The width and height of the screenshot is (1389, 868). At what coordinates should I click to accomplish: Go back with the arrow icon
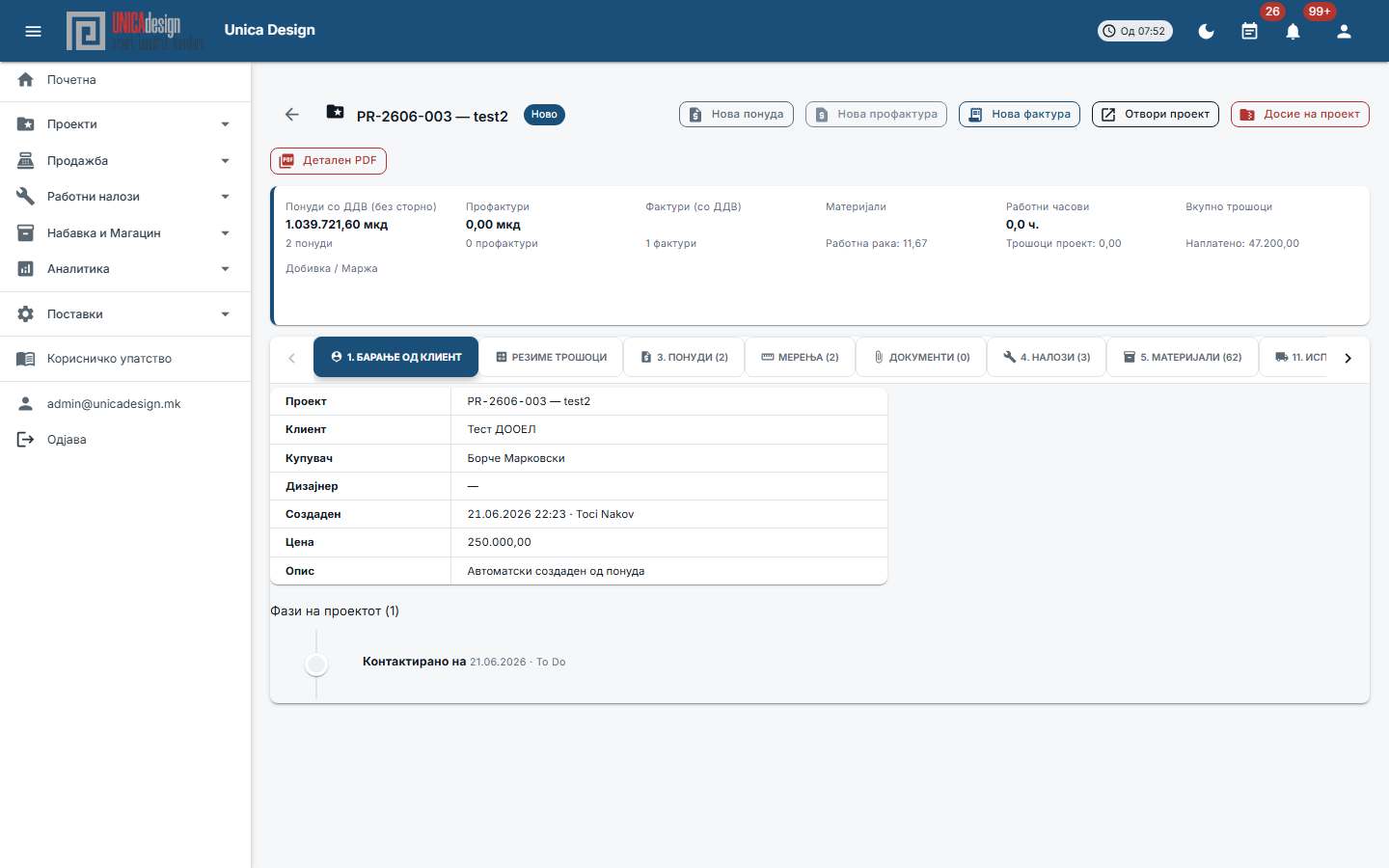coord(292,115)
